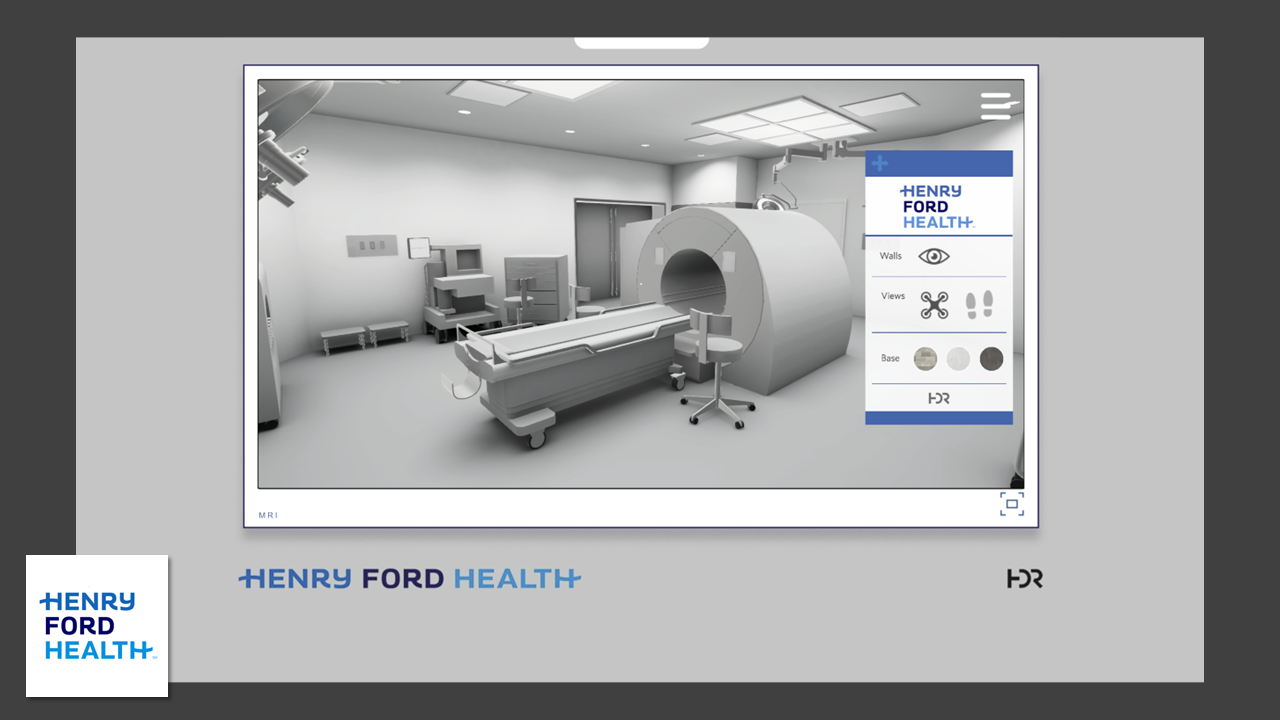The height and width of the screenshot is (720, 1280).
Task: Click the white tab handle at top
Action: [641, 43]
